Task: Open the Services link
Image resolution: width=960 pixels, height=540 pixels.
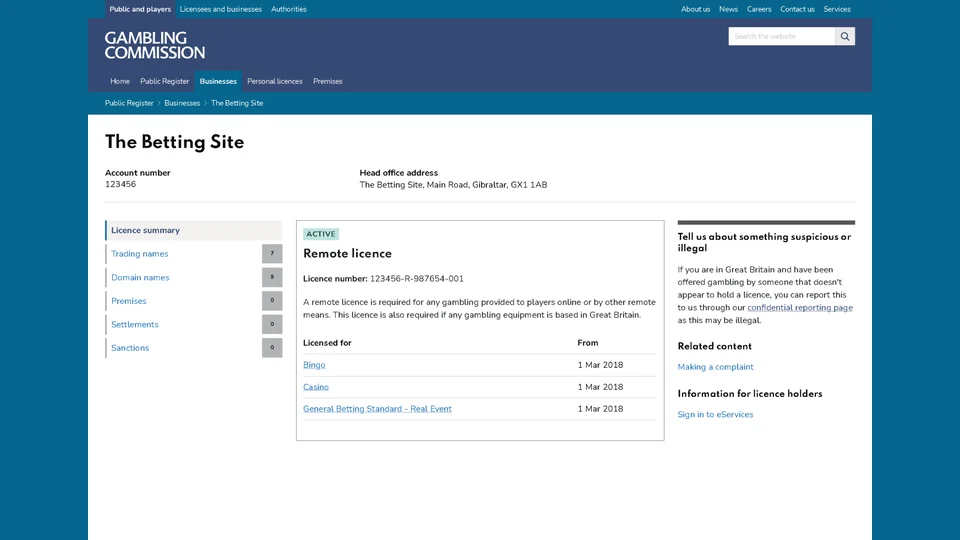Action: pos(837,9)
